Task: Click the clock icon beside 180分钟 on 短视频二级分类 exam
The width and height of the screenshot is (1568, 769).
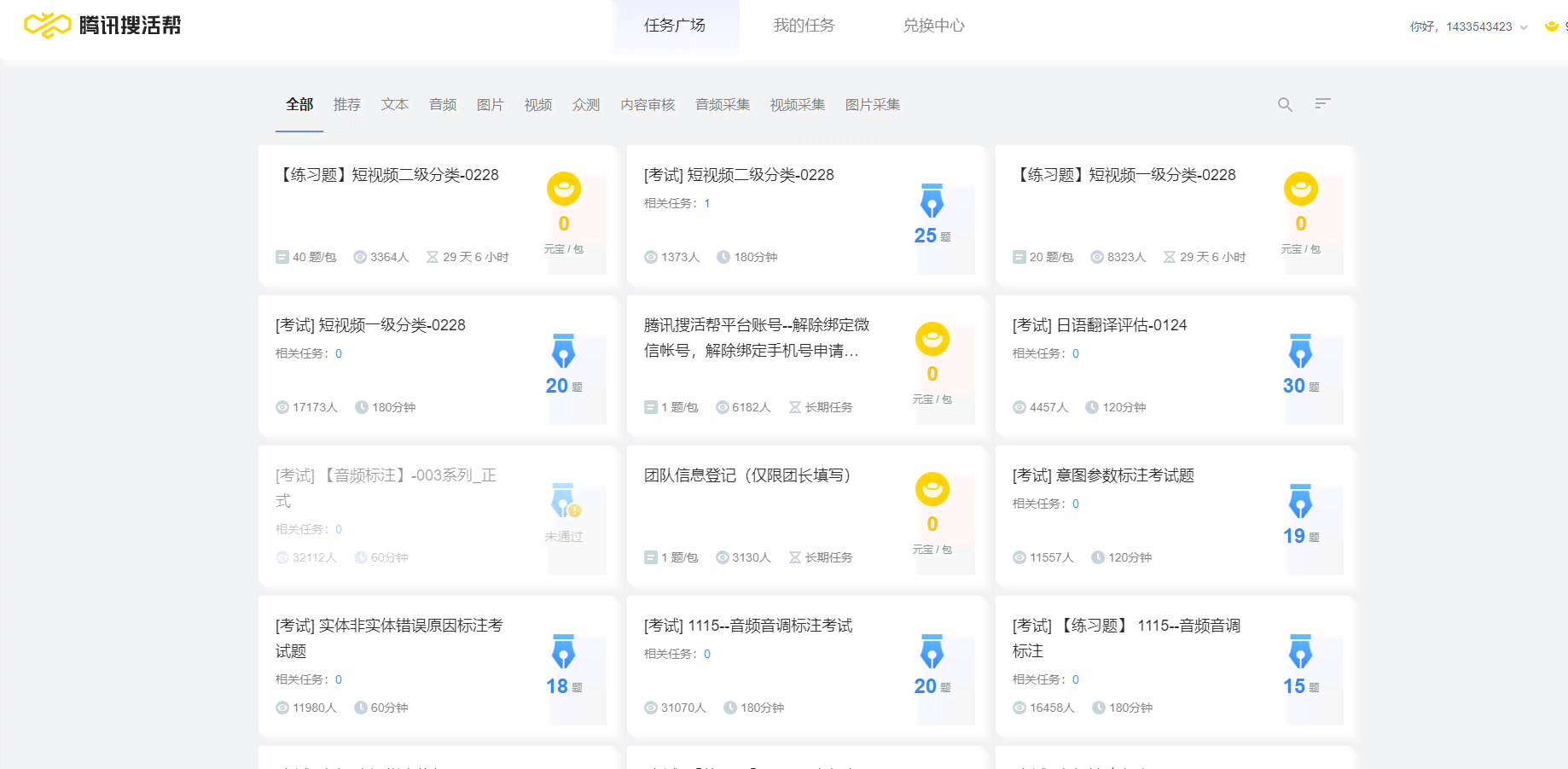Action: click(x=723, y=257)
